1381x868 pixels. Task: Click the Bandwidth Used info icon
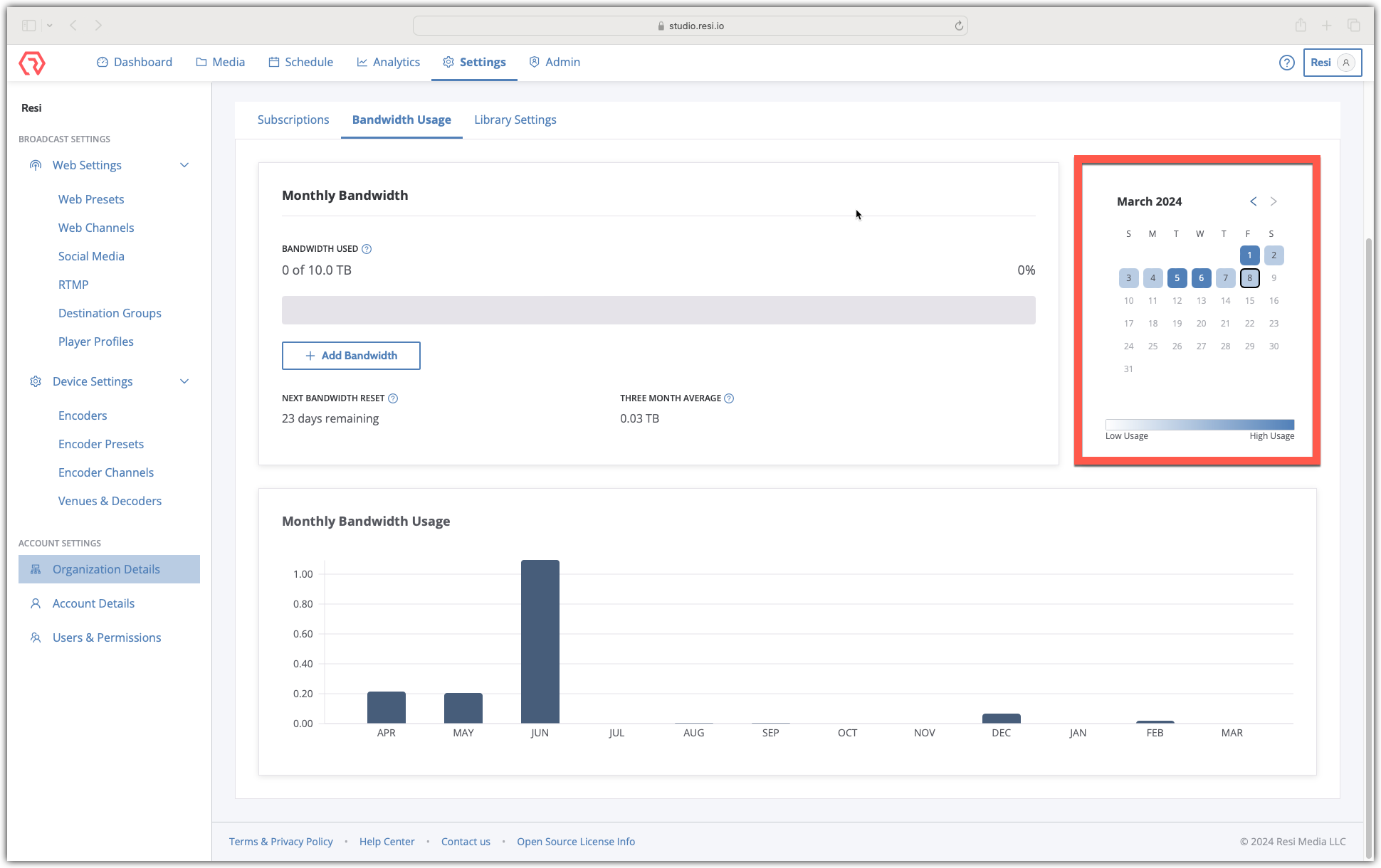[367, 249]
